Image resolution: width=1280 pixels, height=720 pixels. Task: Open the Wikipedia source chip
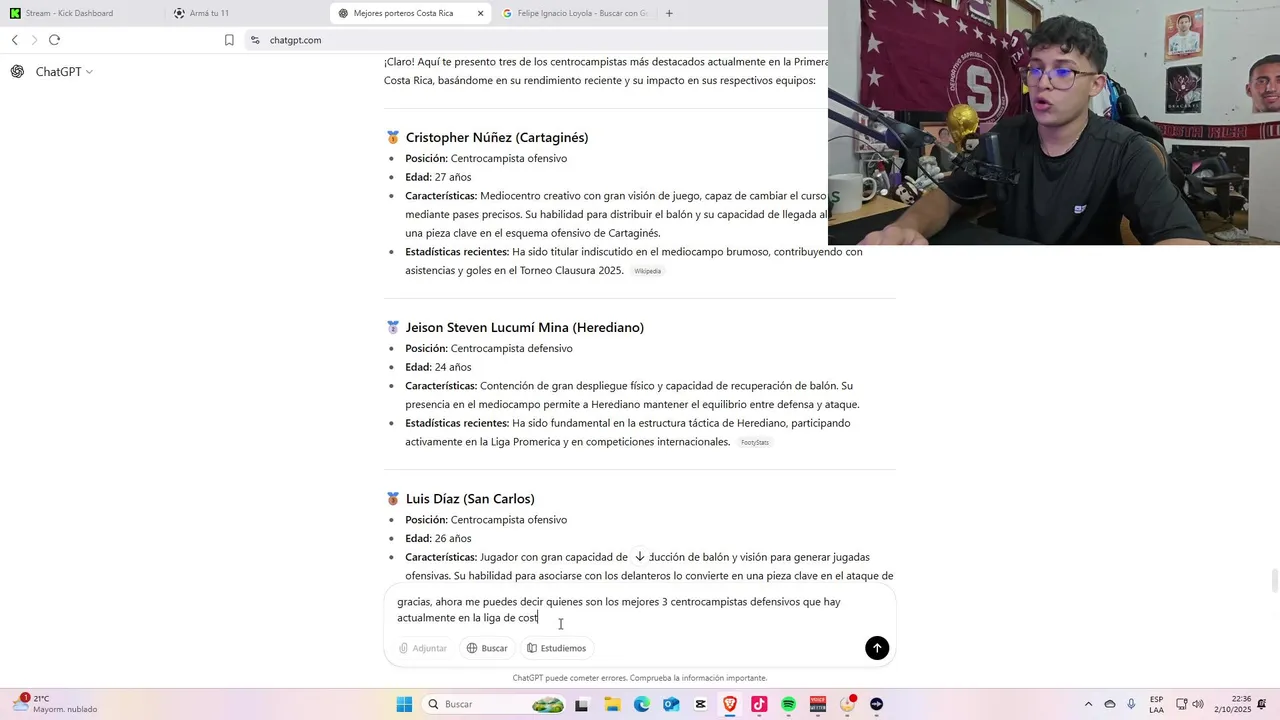point(647,271)
